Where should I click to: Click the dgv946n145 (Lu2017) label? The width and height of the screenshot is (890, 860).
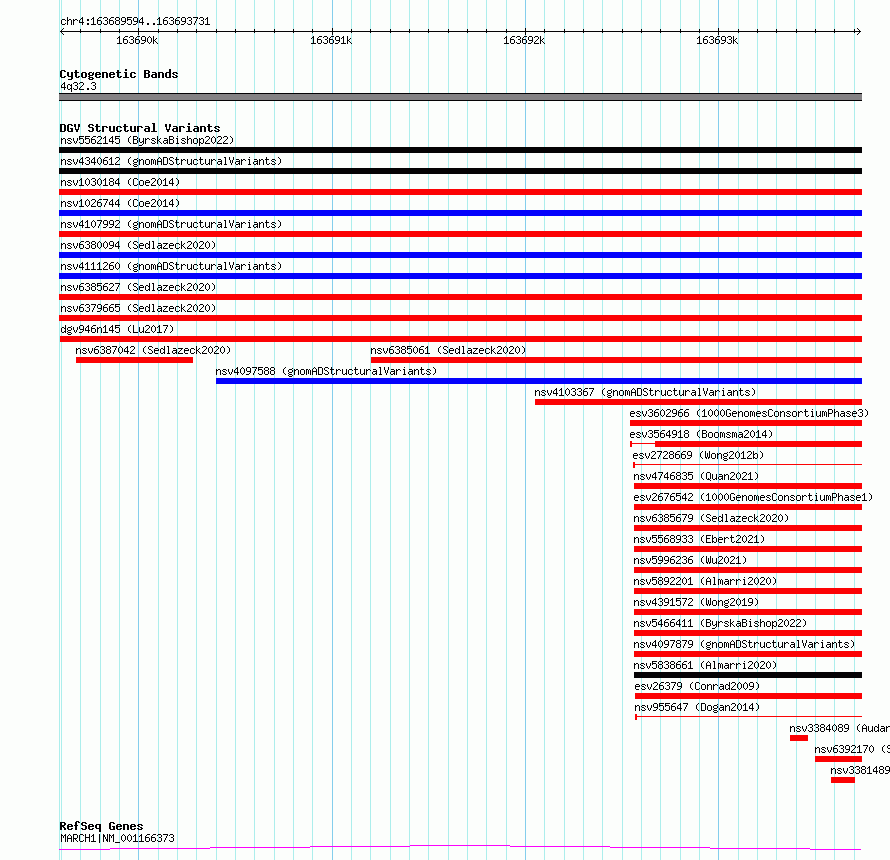pos(117,329)
